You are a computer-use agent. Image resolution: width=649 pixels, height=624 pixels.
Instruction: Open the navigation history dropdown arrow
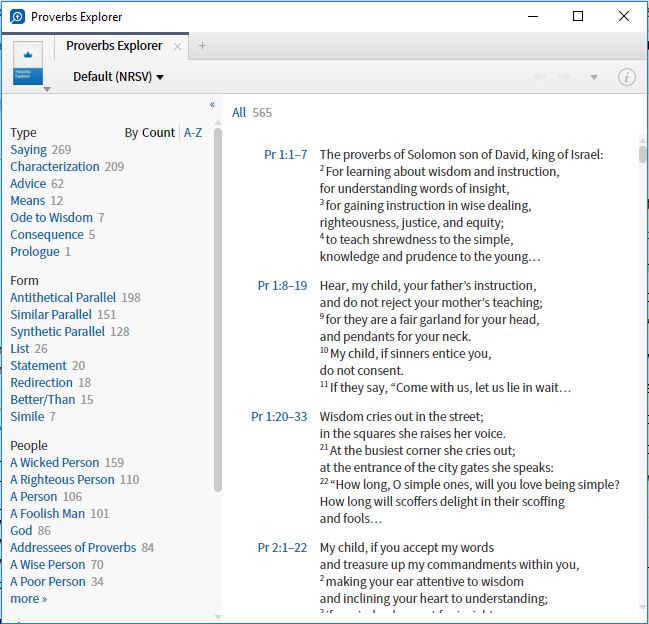point(594,77)
